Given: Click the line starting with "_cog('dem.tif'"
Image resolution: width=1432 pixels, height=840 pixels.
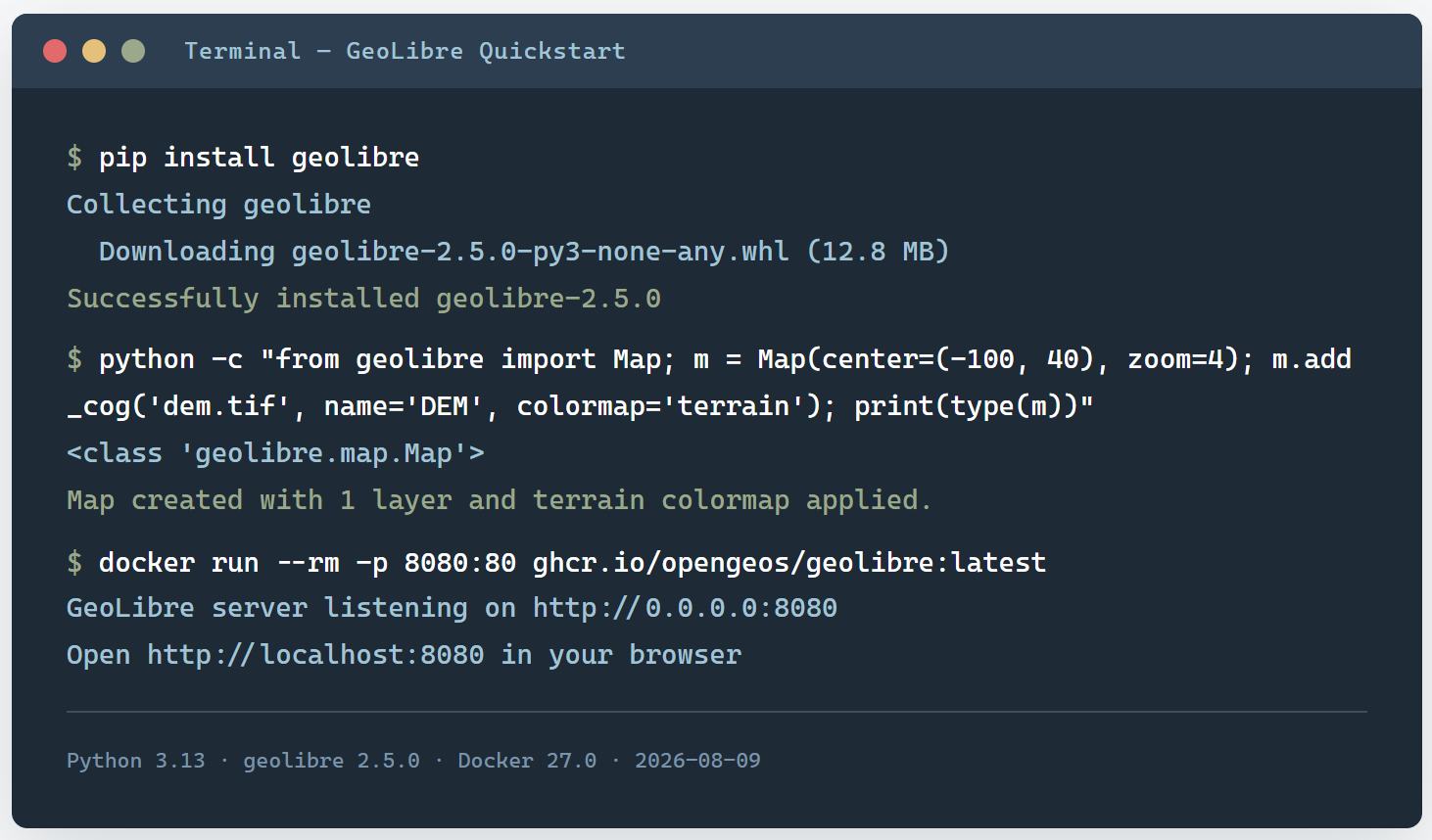Looking at the screenshot, I should [x=580, y=406].
